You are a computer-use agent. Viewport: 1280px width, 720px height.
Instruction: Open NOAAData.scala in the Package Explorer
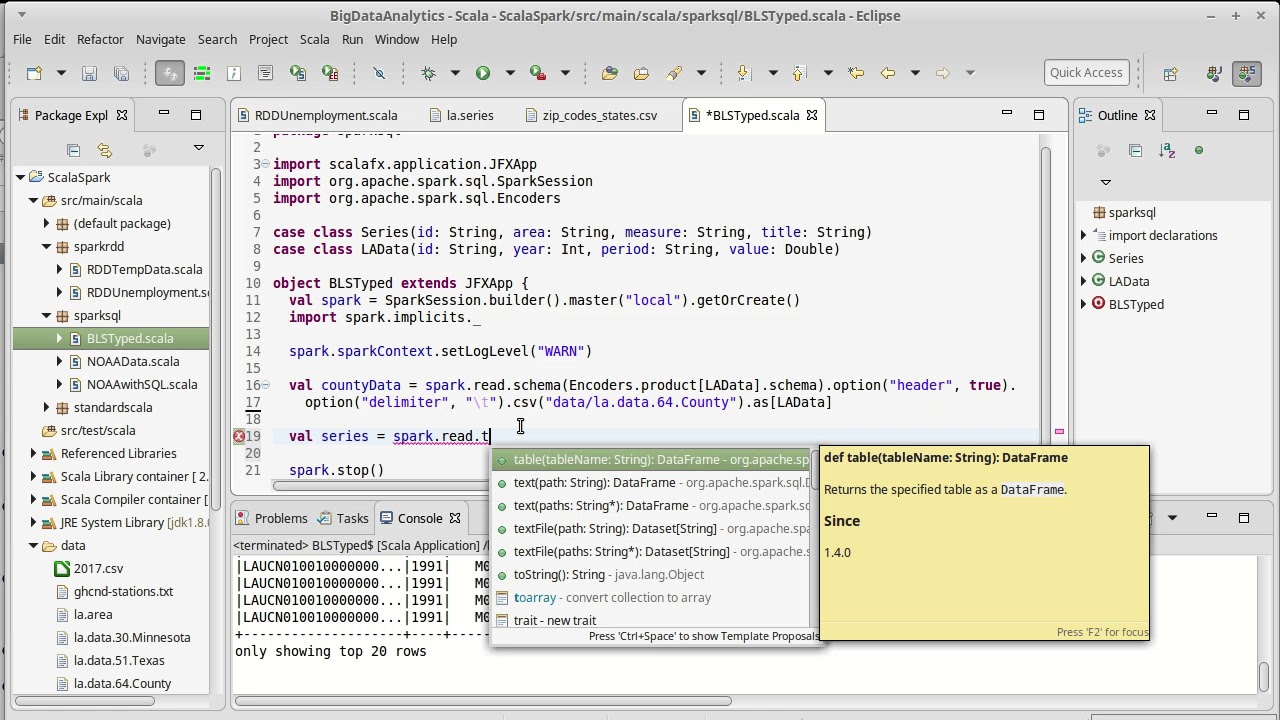(133, 362)
